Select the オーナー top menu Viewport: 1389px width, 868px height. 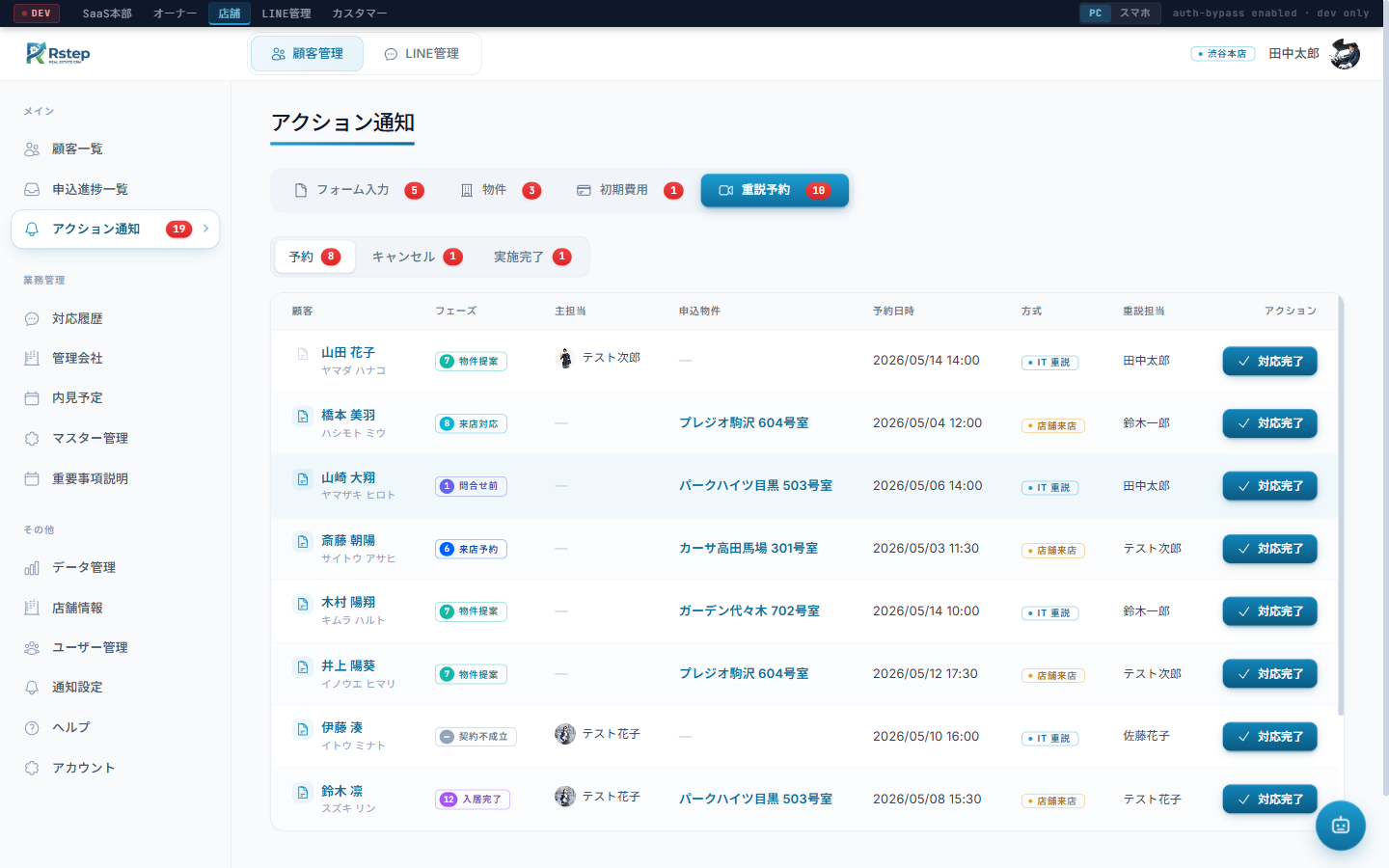pos(175,14)
